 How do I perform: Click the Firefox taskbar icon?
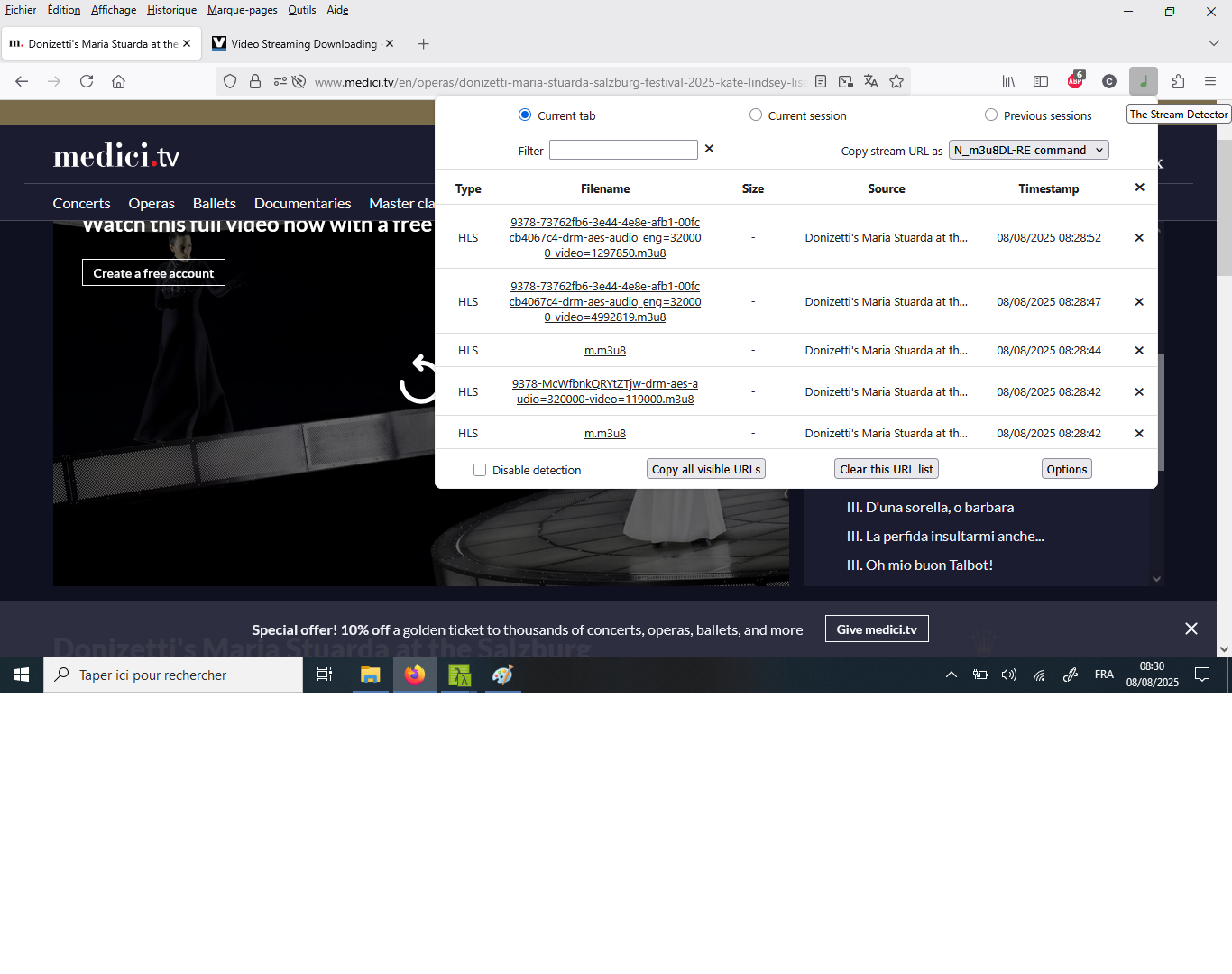pyautogui.click(x=415, y=675)
